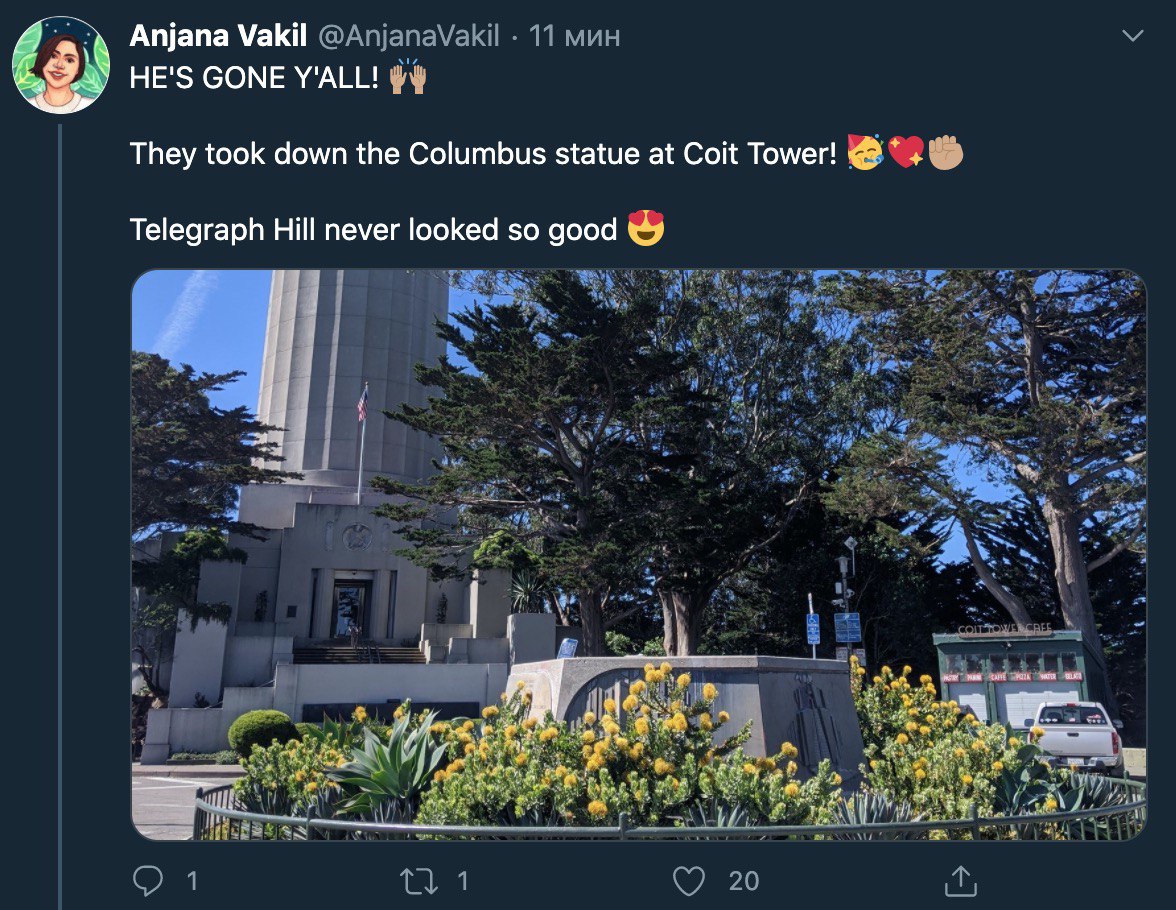Click the raised hands emoji
The width and height of the screenshot is (1176, 910).
(x=408, y=77)
